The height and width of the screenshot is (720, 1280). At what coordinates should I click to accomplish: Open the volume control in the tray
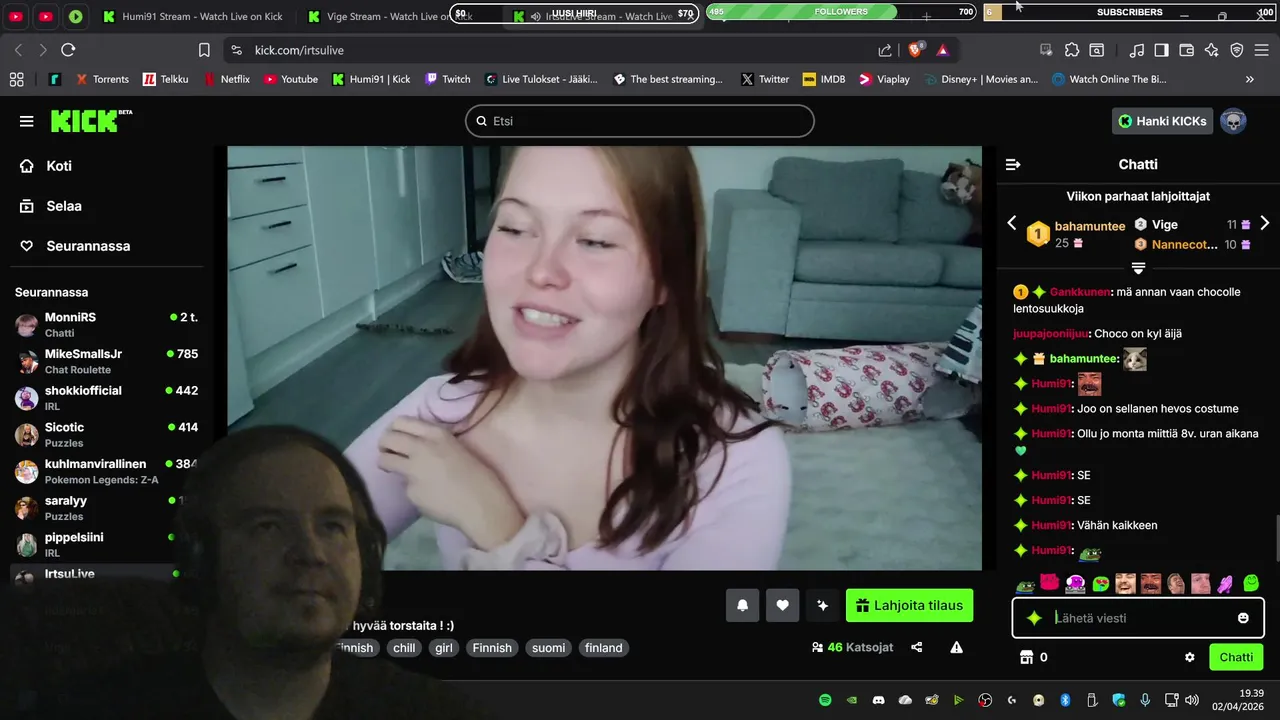[x=1192, y=700]
